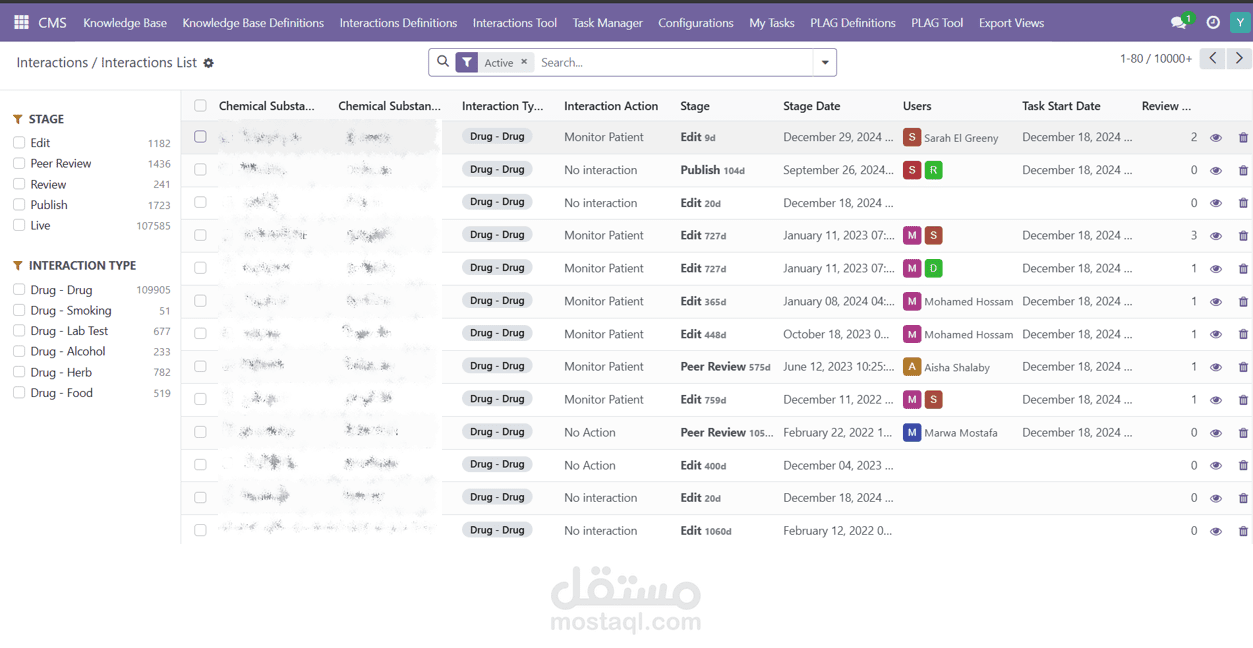Check the Drug - Drug type filter
The image size is (1253, 648).
(19, 290)
